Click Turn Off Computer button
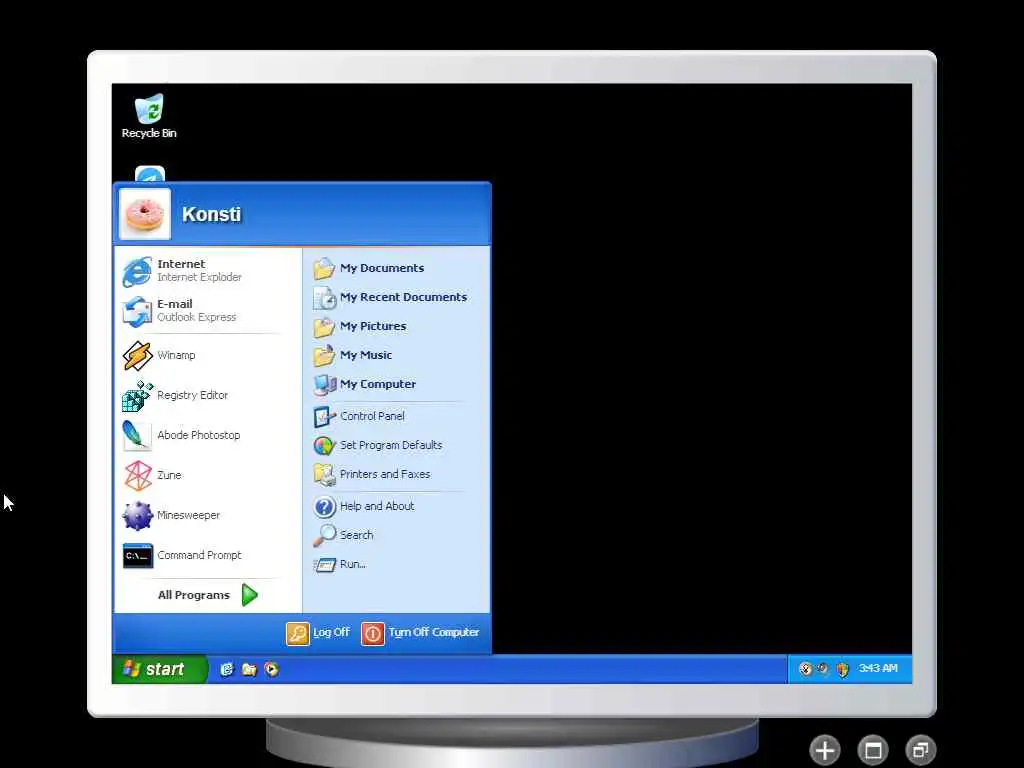 [421, 633]
